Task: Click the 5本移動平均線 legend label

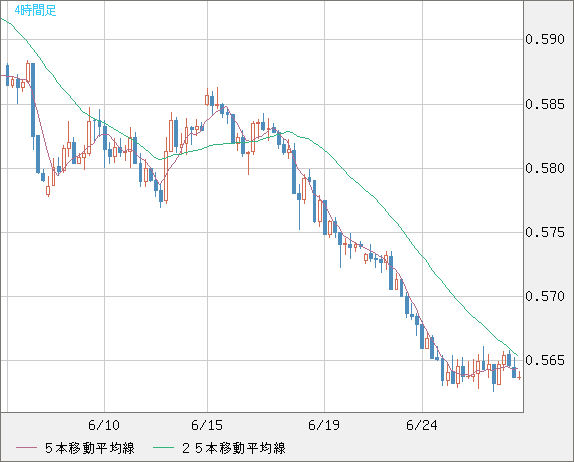Action: (x=90, y=448)
